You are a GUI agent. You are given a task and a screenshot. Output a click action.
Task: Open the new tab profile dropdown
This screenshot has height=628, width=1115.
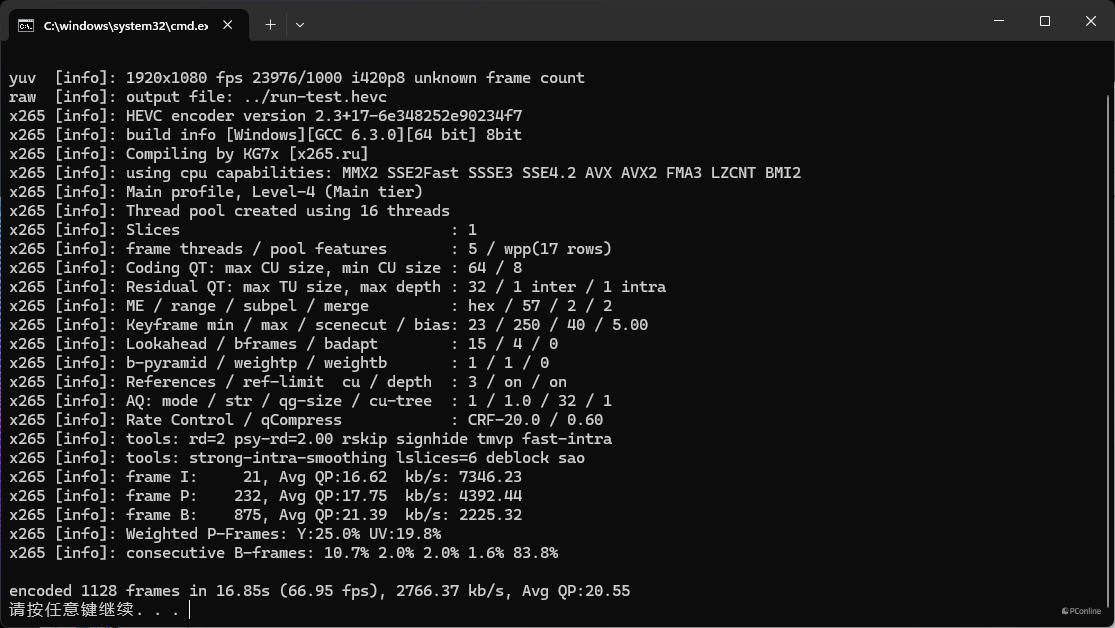300,25
